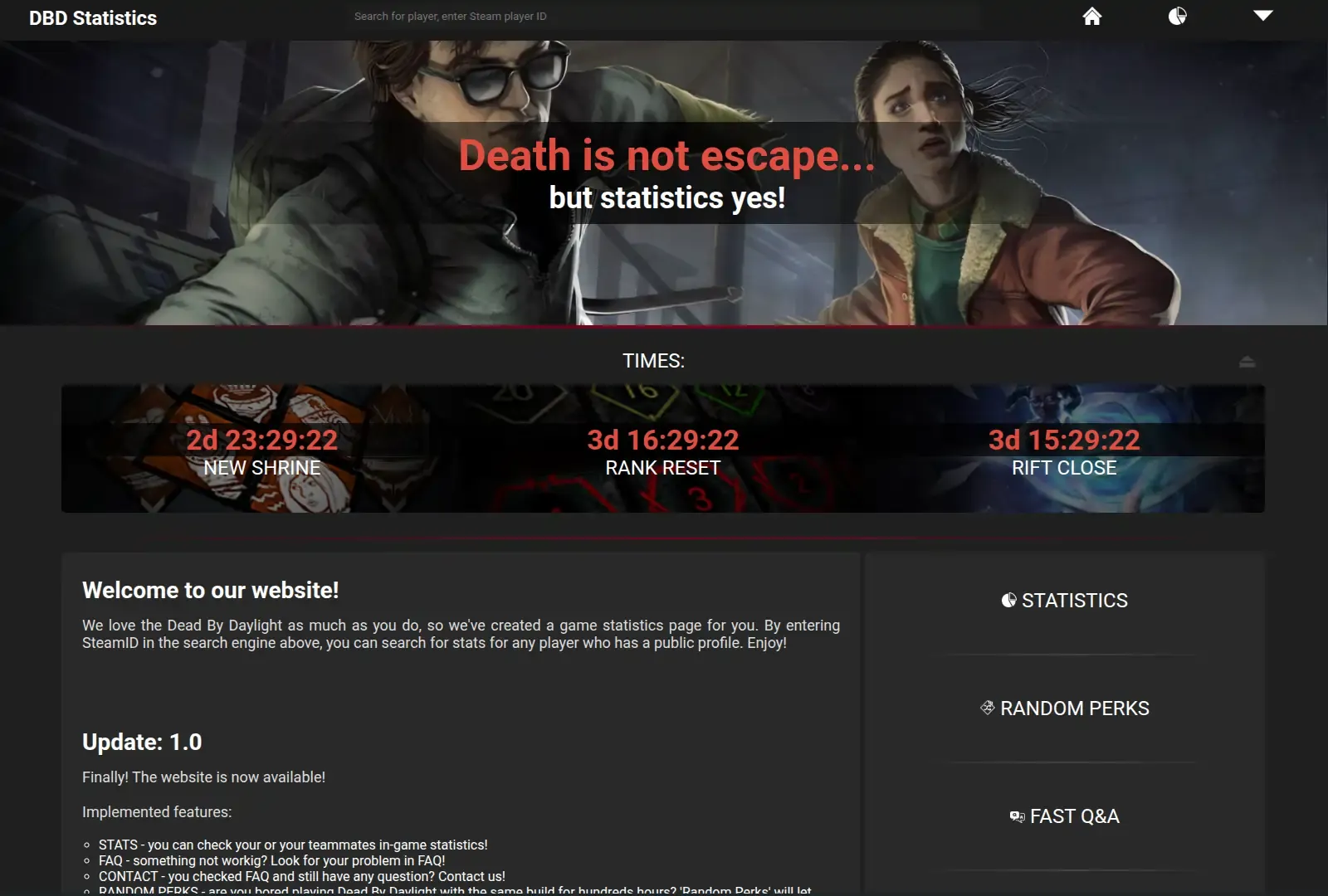
Task: Click the chat icon beside FAST Q&A
Action: [x=1018, y=816]
